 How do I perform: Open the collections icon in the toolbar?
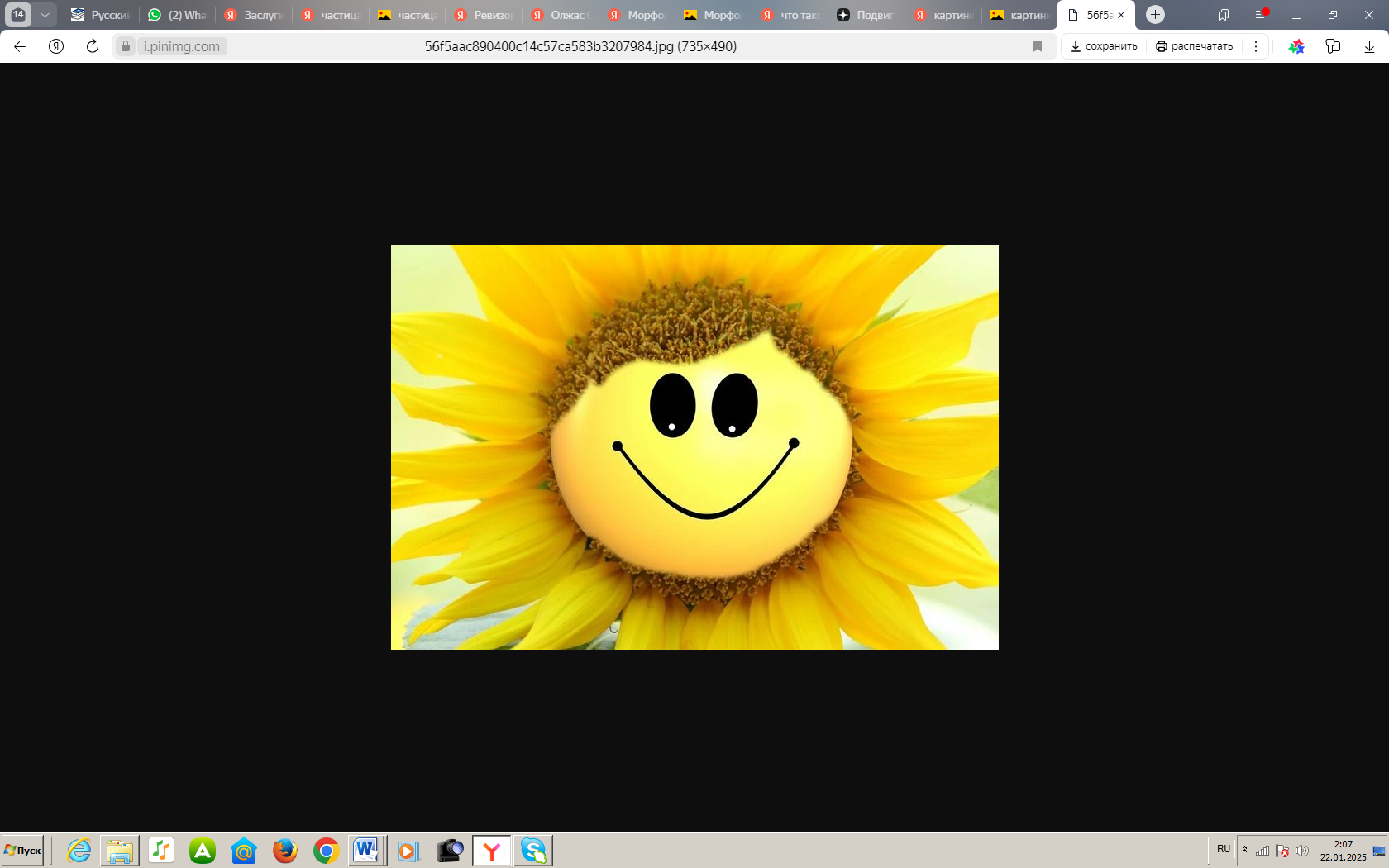(1333, 46)
